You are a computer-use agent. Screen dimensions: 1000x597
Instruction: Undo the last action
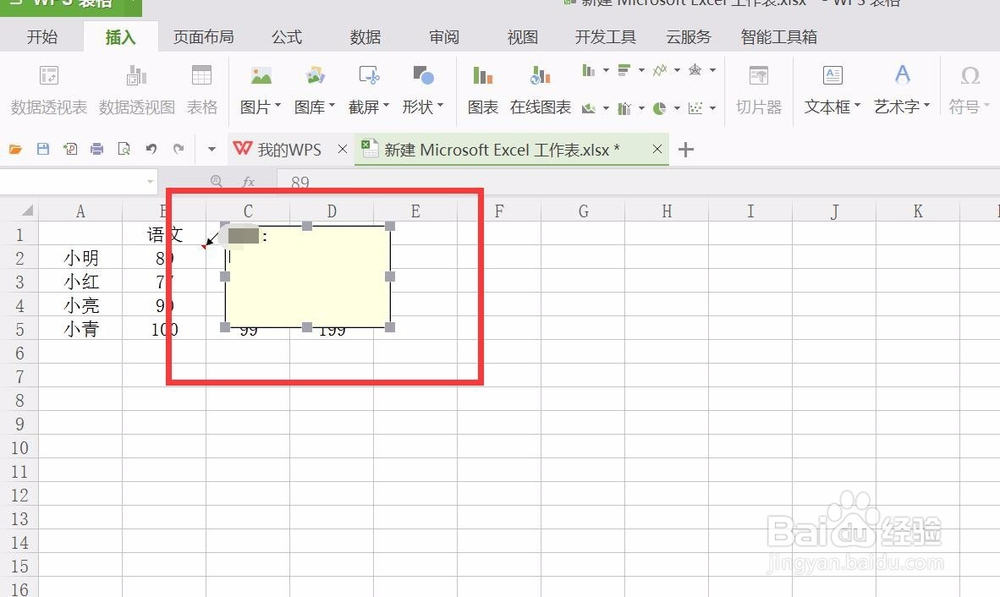(x=151, y=148)
